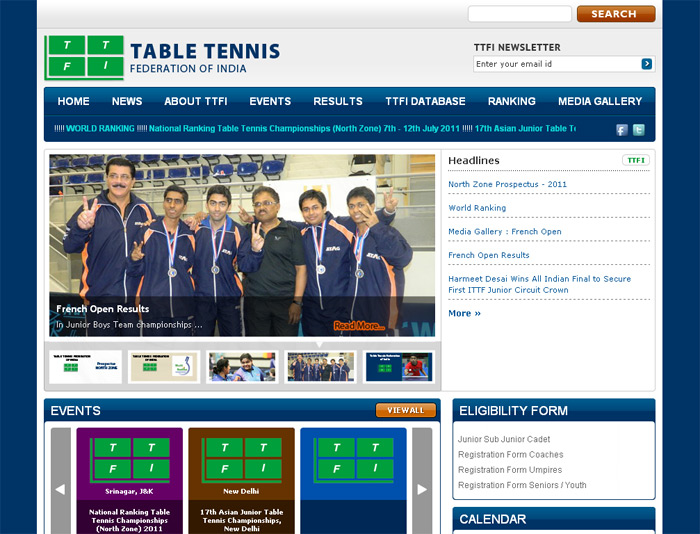The height and width of the screenshot is (534, 700).
Task: Select the table tennis player slideshow thumbnail
Action: [x=398, y=367]
